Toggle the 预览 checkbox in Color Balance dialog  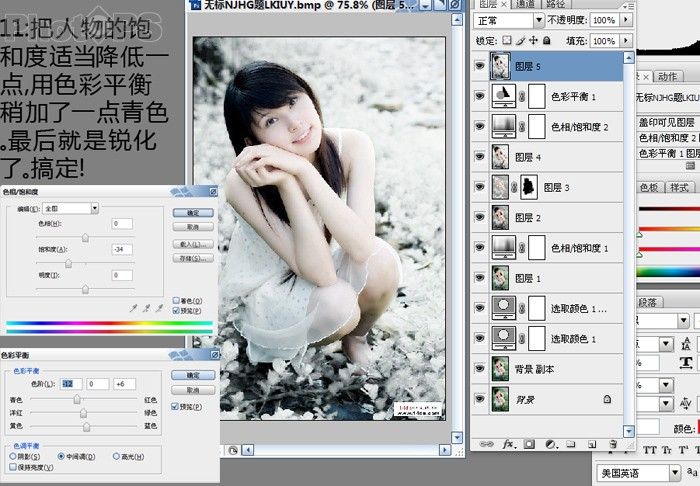(x=175, y=407)
